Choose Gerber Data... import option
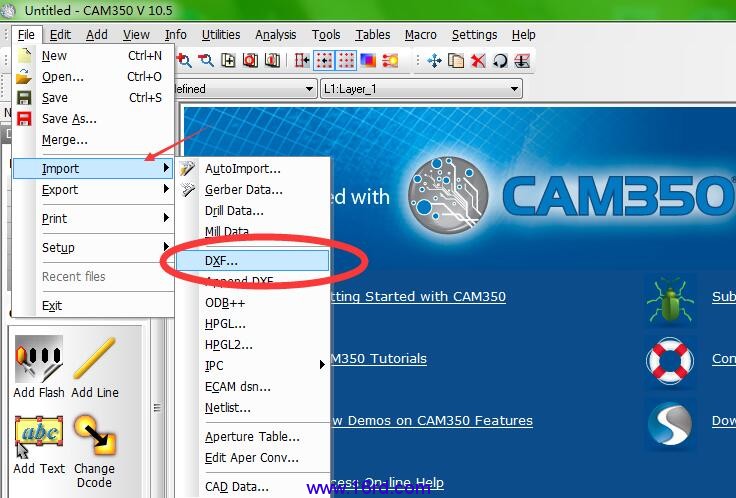 click(243, 190)
